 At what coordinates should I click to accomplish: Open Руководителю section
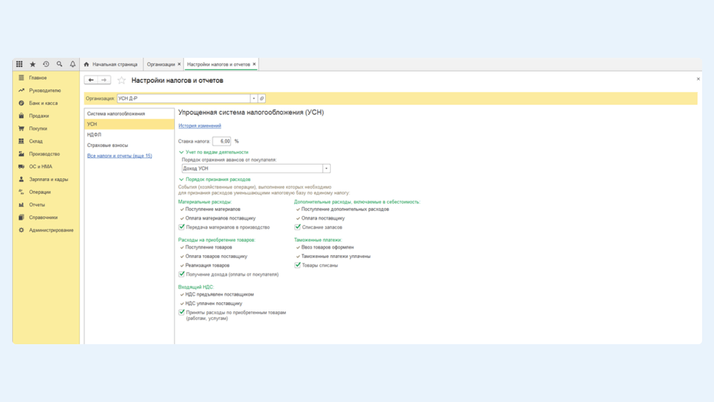tap(45, 91)
